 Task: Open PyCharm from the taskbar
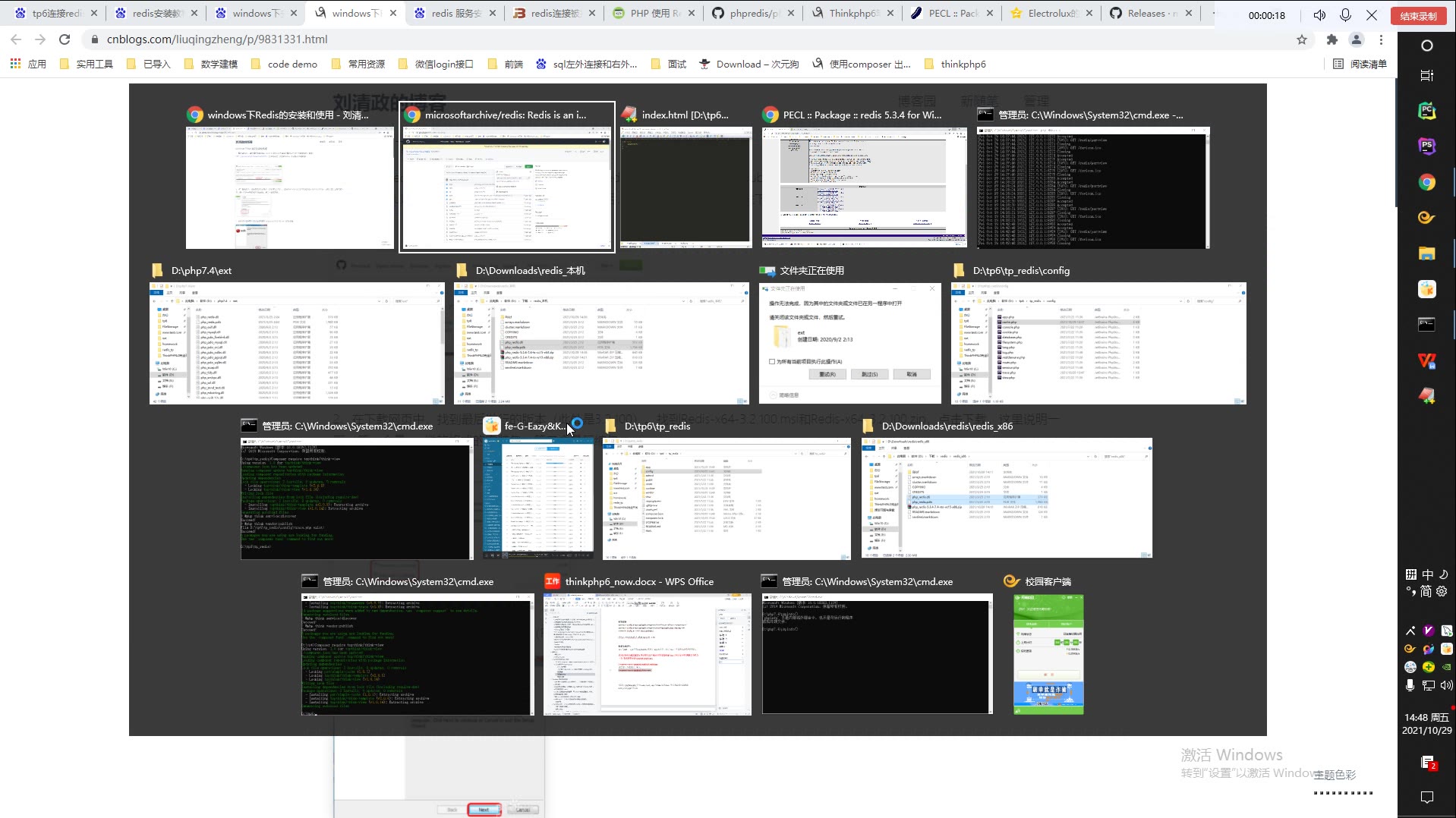coord(1427,111)
